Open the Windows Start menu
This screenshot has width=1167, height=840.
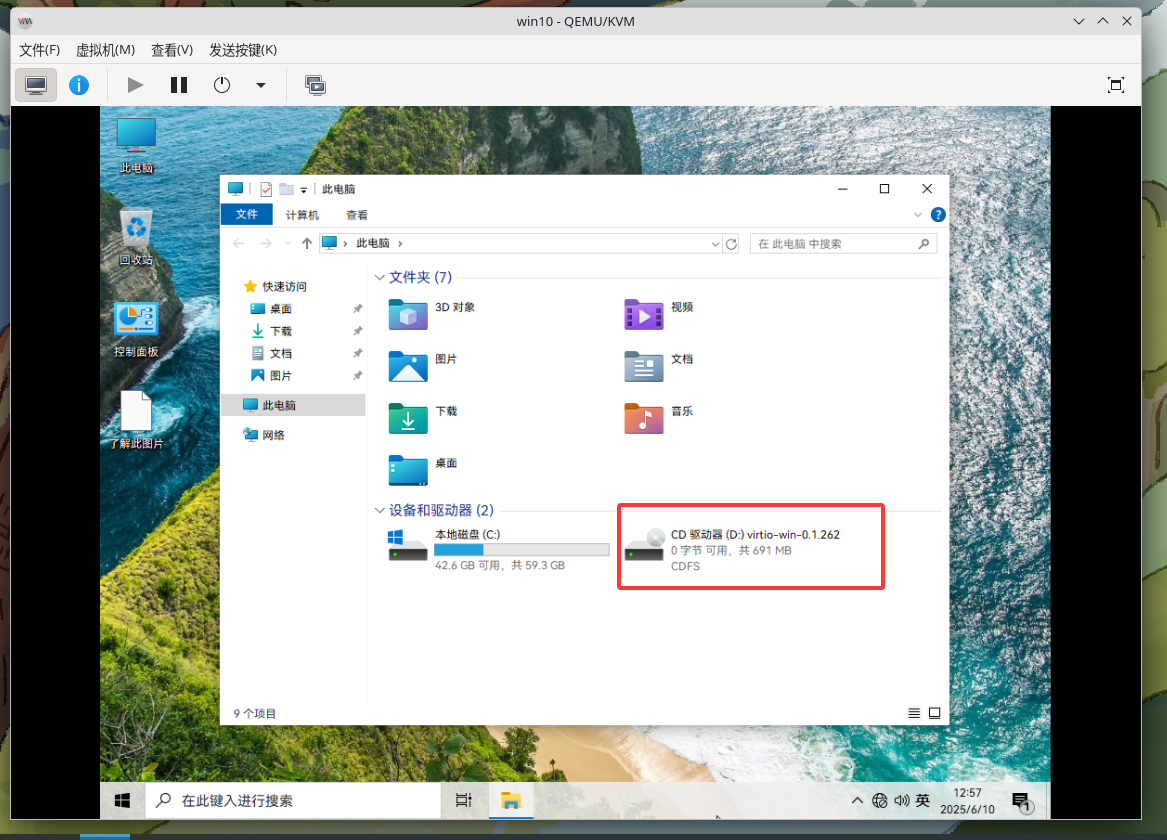point(123,801)
